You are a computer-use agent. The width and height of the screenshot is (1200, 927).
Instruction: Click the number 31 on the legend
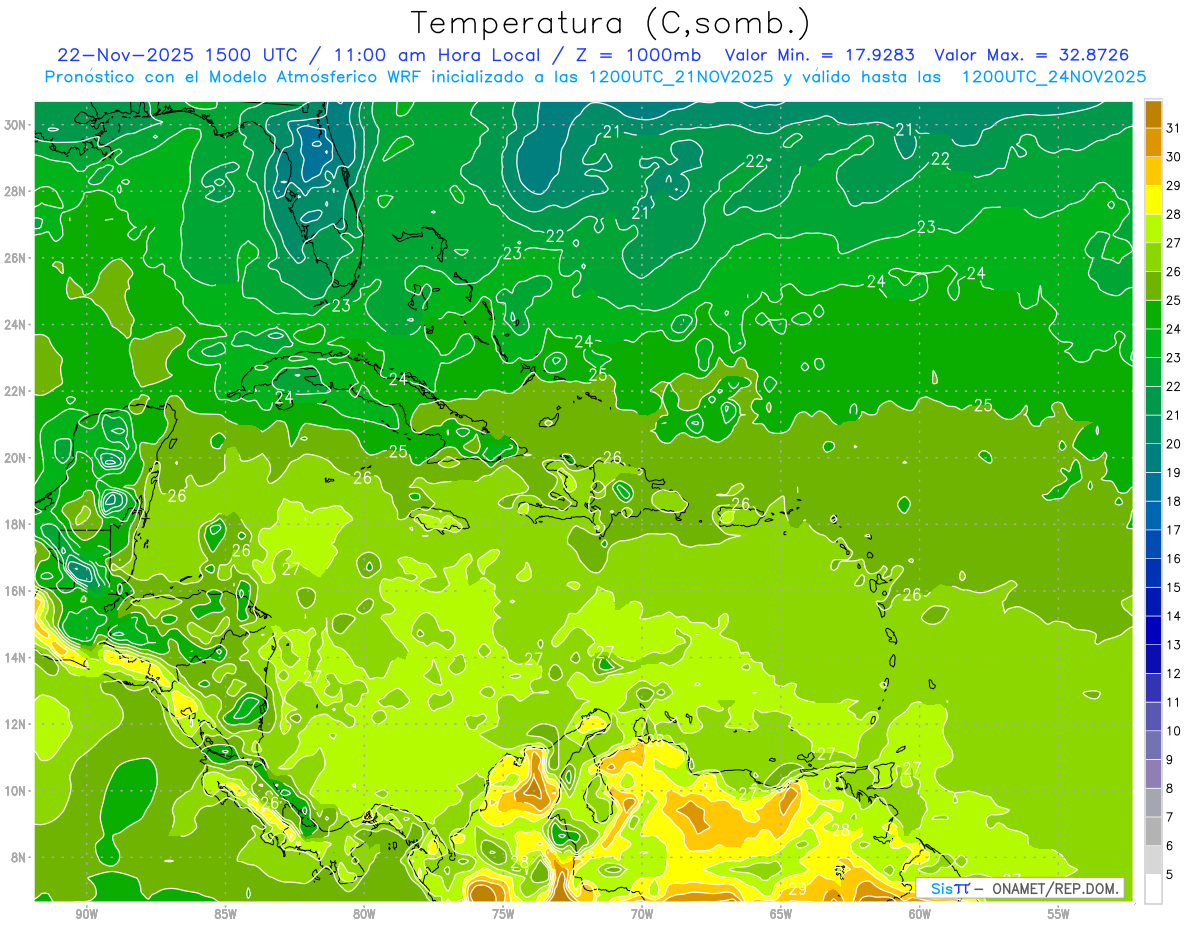click(x=1174, y=127)
